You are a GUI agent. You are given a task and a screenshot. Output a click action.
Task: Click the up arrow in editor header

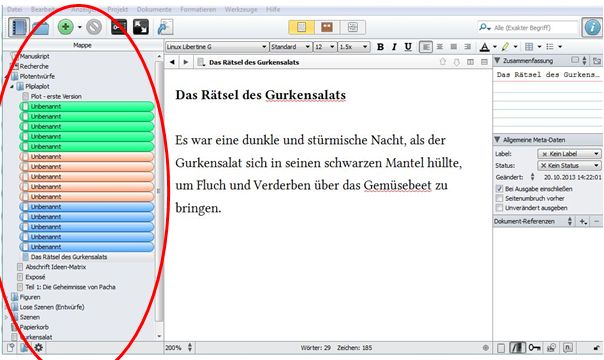pos(443,62)
